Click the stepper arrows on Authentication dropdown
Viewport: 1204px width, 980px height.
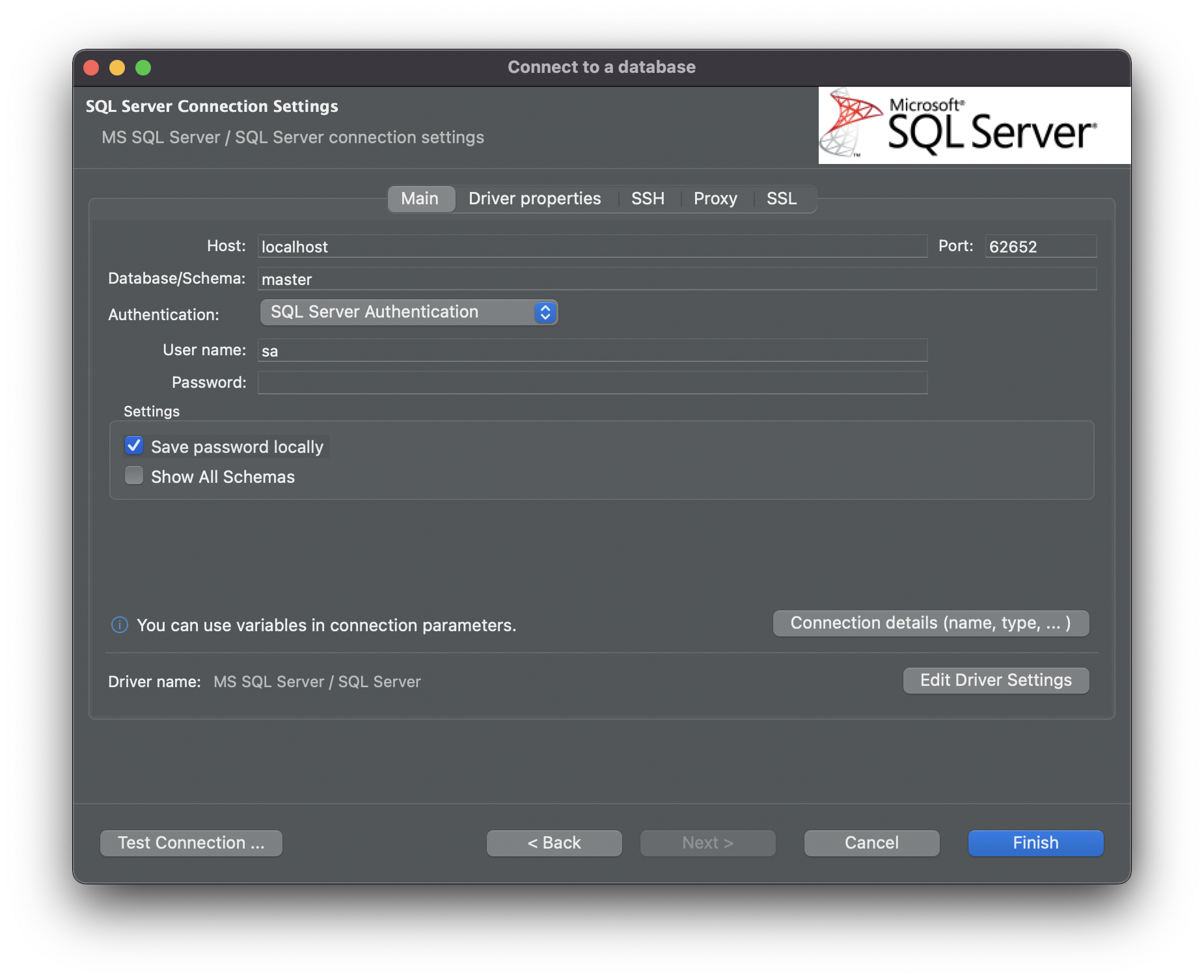pos(545,312)
